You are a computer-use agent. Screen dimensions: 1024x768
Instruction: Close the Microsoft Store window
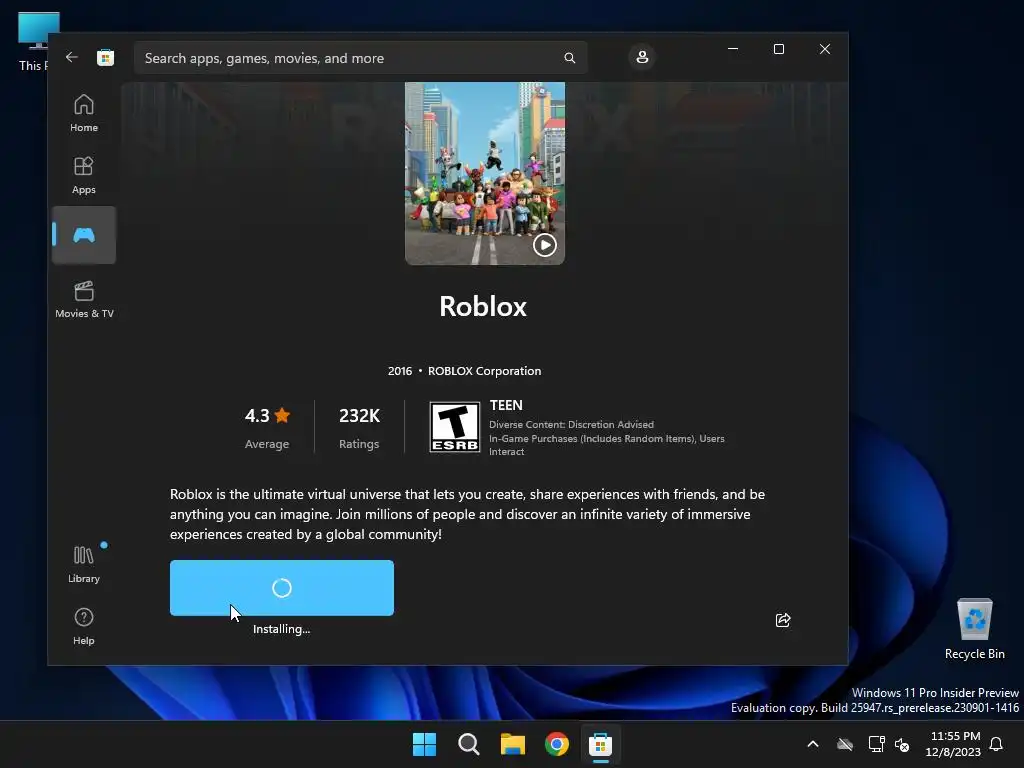coord(825,49)
